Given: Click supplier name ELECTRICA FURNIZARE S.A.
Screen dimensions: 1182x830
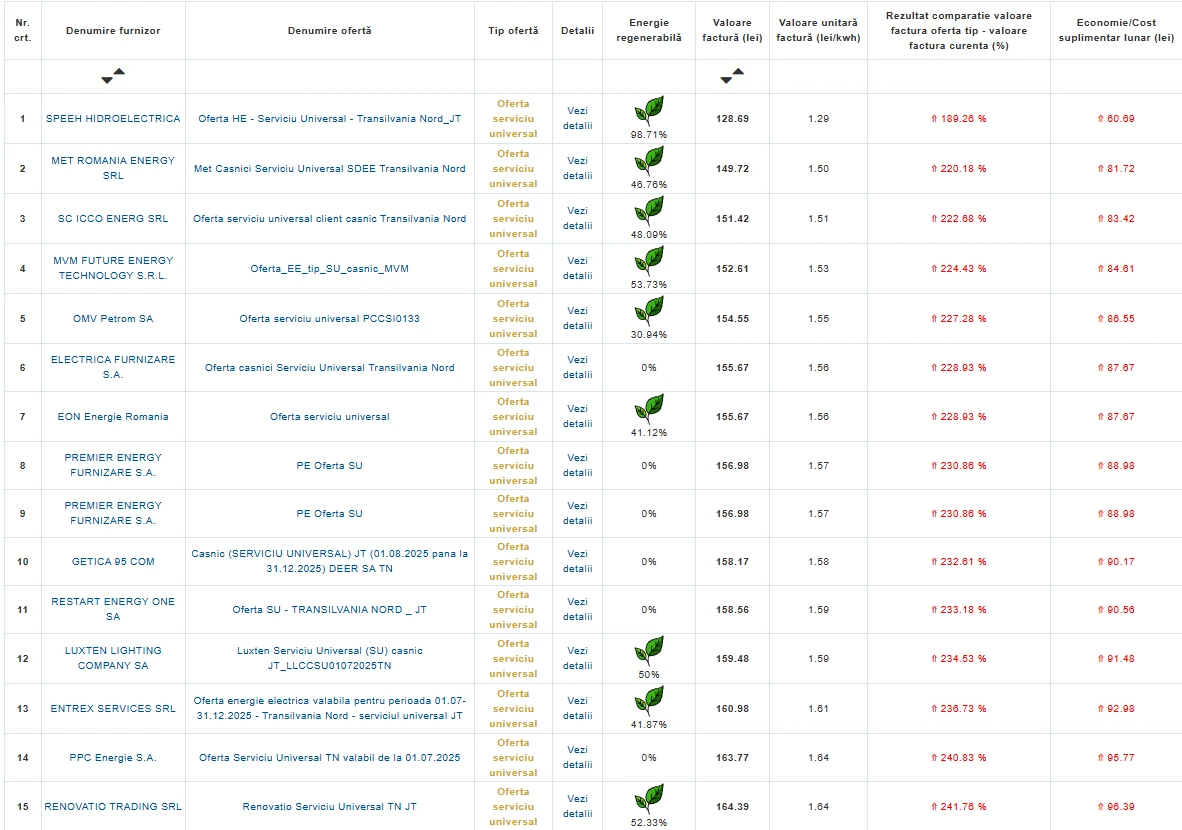Looking at the screenshot, I should pos(113,367).
